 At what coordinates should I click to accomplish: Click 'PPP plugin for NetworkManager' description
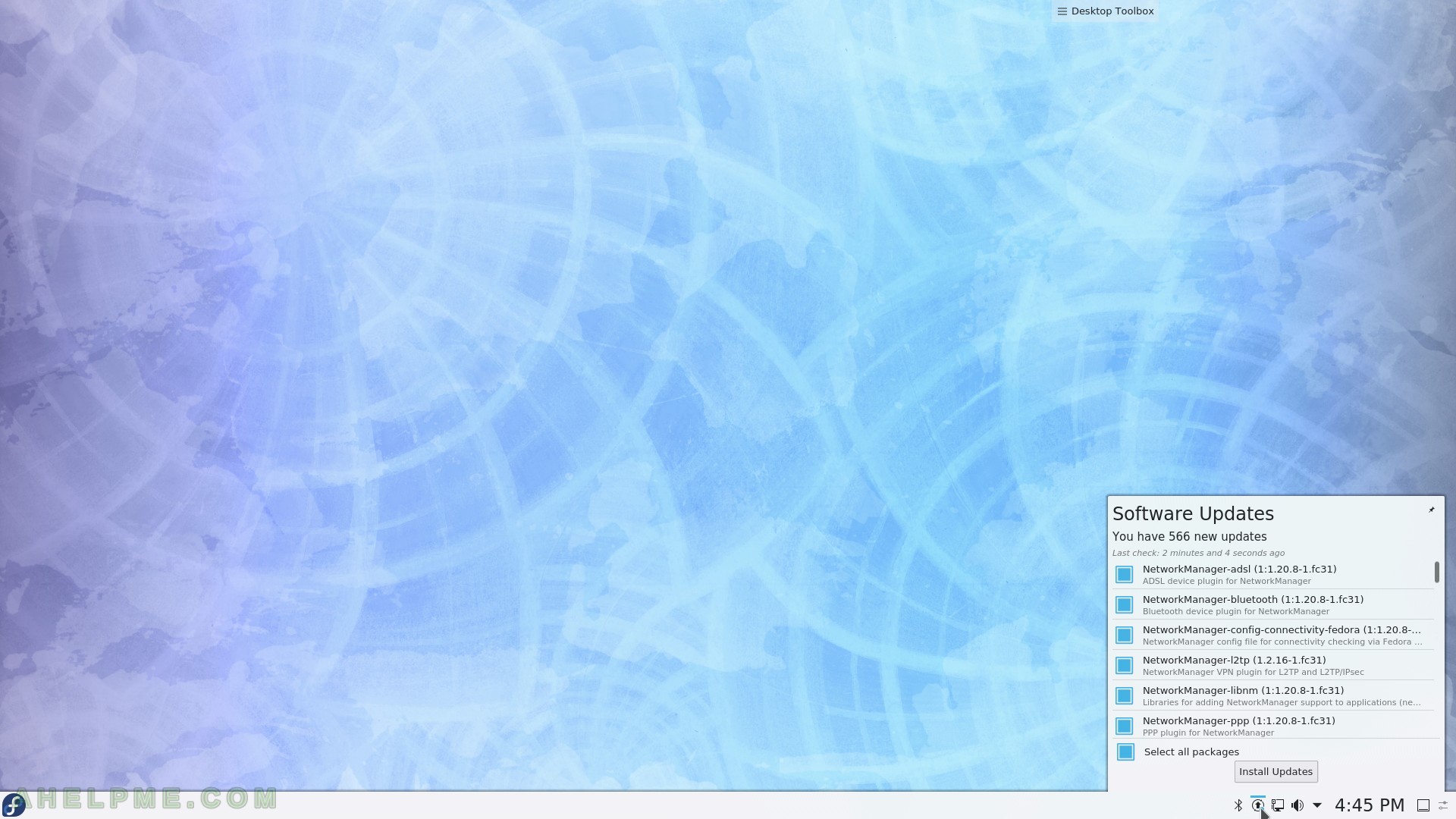click(1208, 733)
